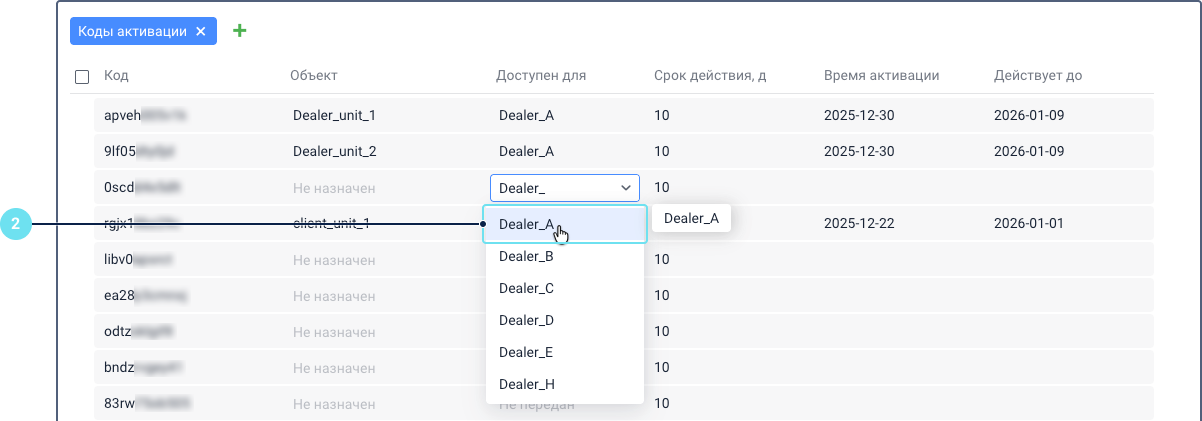1202x421 pixels.
Task: Click validity value 10 in the apveh row
Action: pos(661,115)
